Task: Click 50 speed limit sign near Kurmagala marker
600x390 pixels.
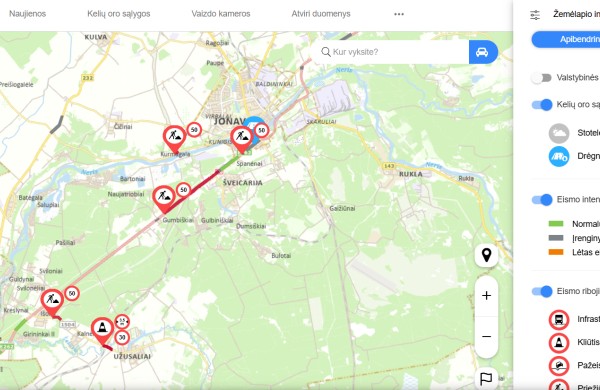Action: (x=194, y=130)
